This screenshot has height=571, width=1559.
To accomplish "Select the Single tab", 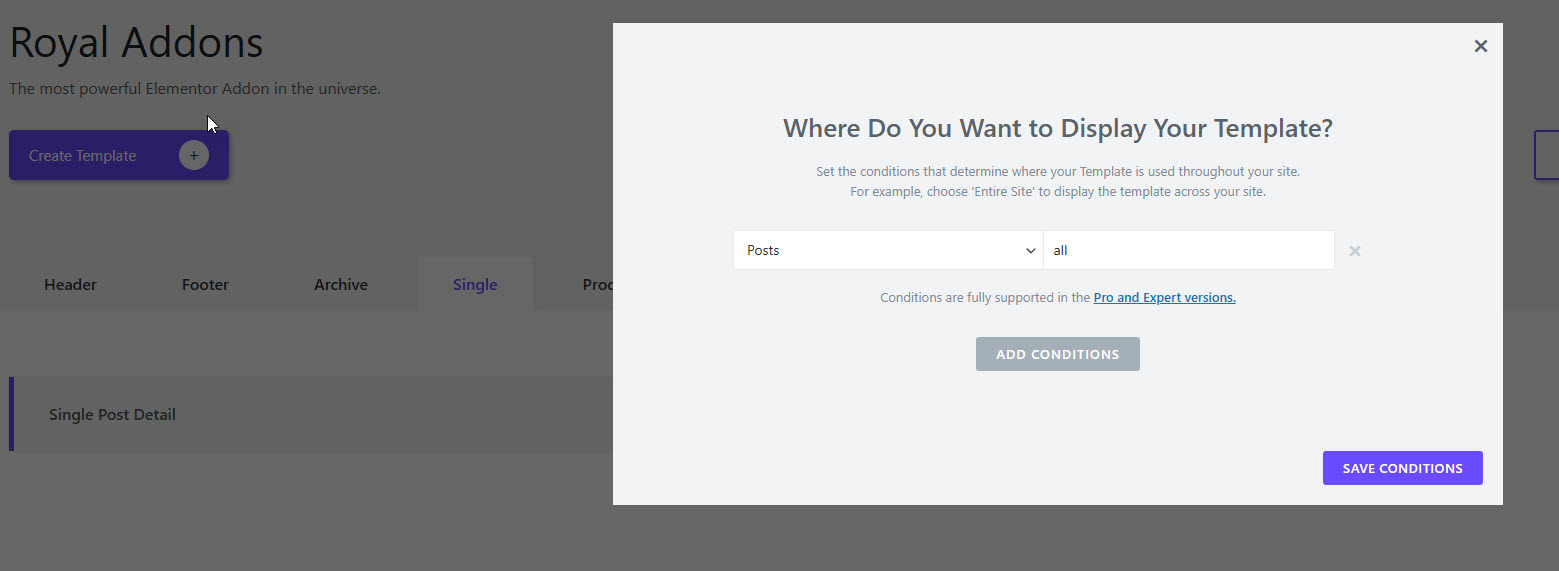I will pyautogui.click(x=475, y=284).
